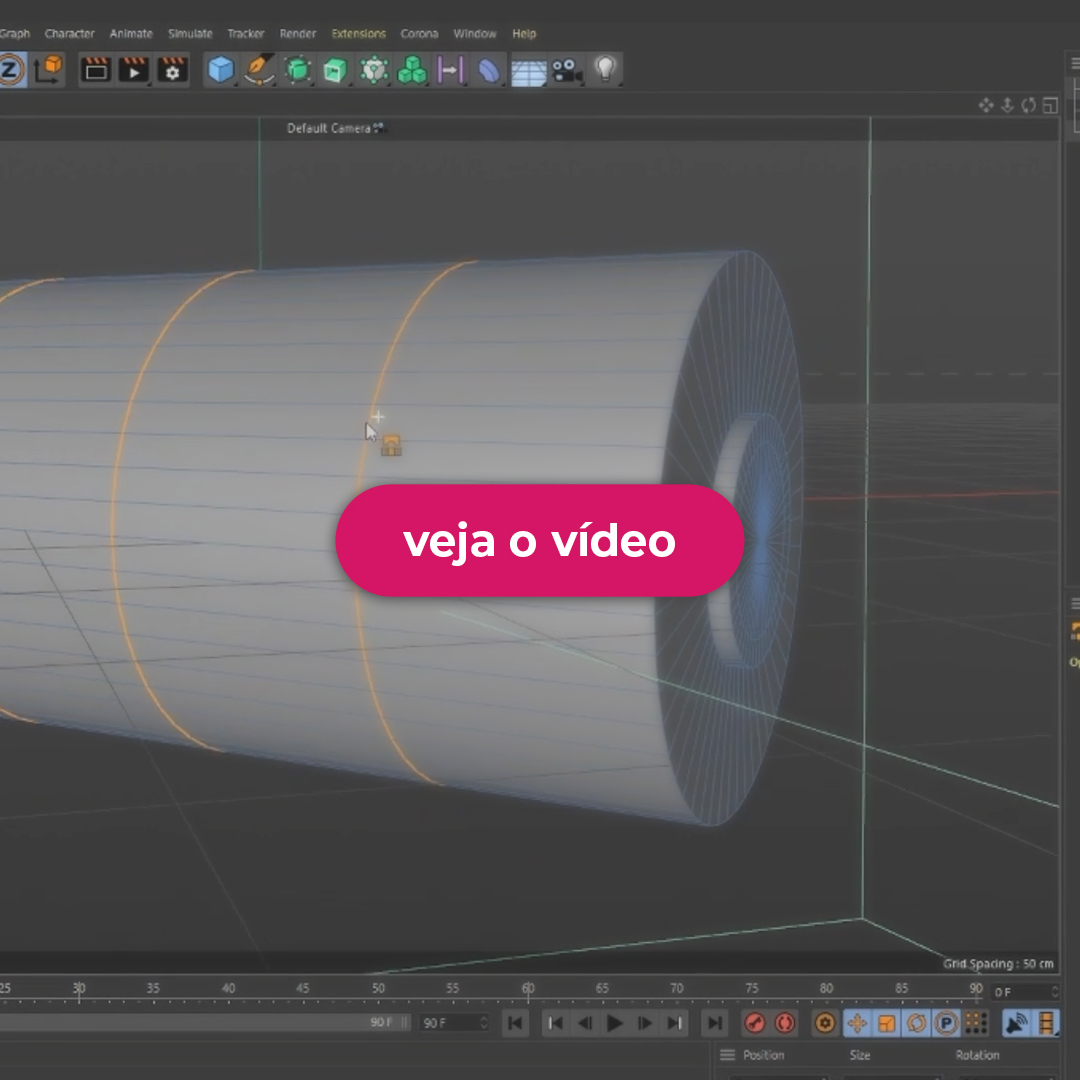The height and width of the screenshot is (1080, 1080).
Task: Click frame 60 on the timeline ruler
Action: (x=528, y=990)
